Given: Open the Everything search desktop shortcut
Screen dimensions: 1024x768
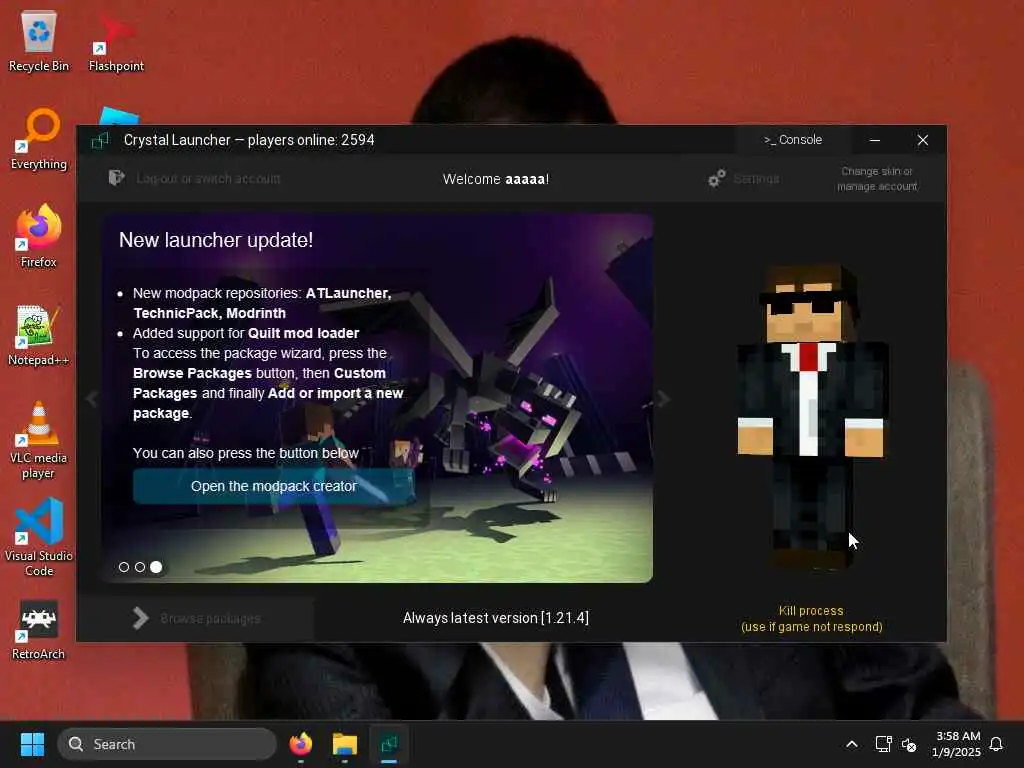Looking at the screenshot, I should pyautogui.click(x=39, y=138).
